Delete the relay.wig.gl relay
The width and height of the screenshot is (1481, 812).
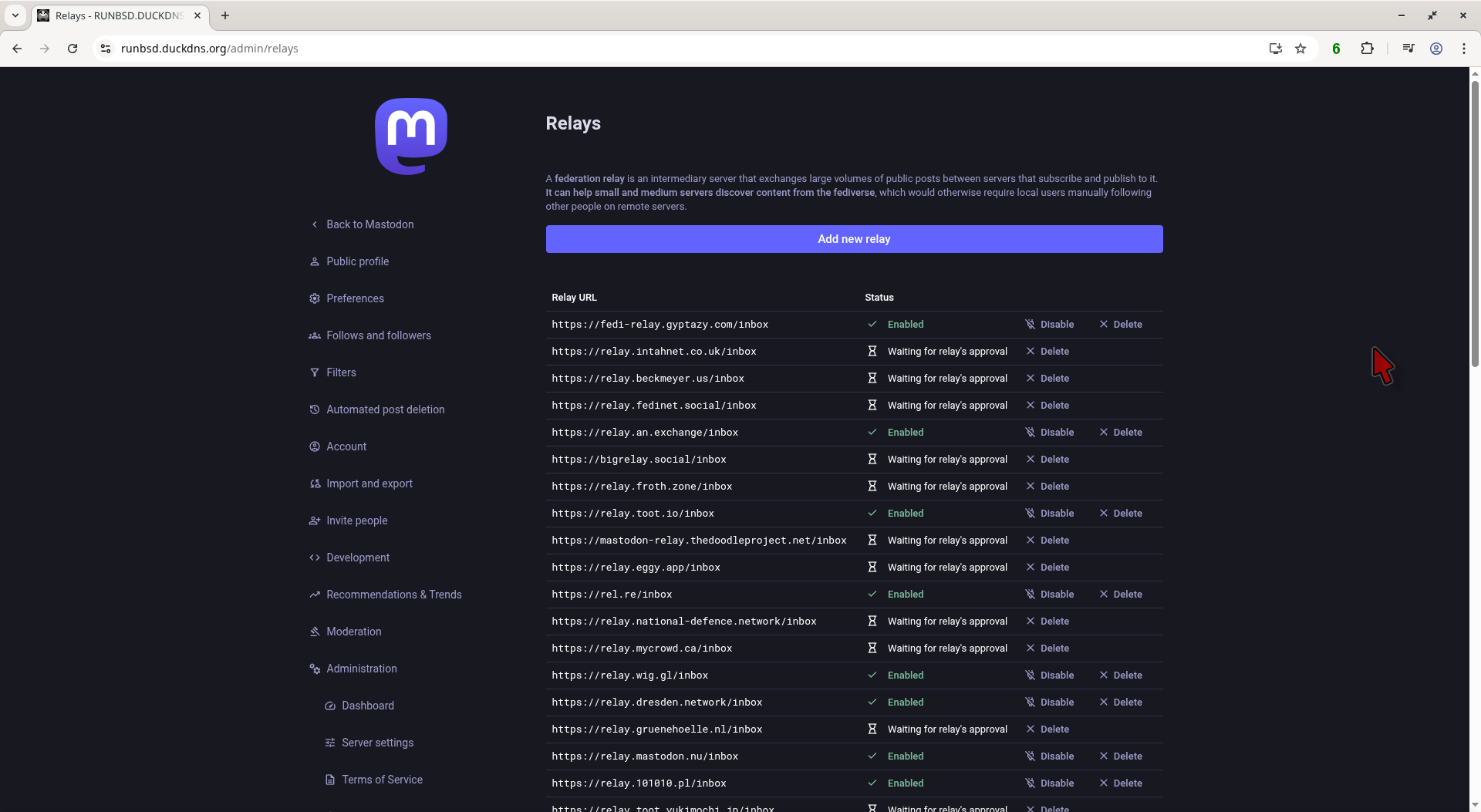point(1121,676)
